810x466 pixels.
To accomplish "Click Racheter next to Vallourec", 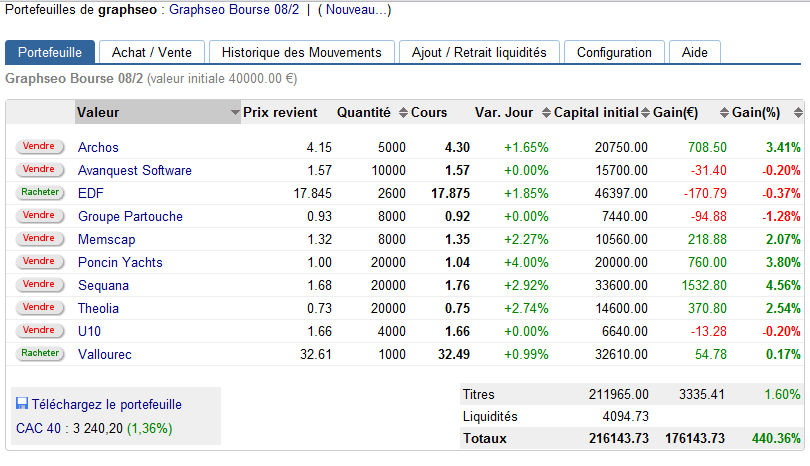I will click(x=40, y=353).
